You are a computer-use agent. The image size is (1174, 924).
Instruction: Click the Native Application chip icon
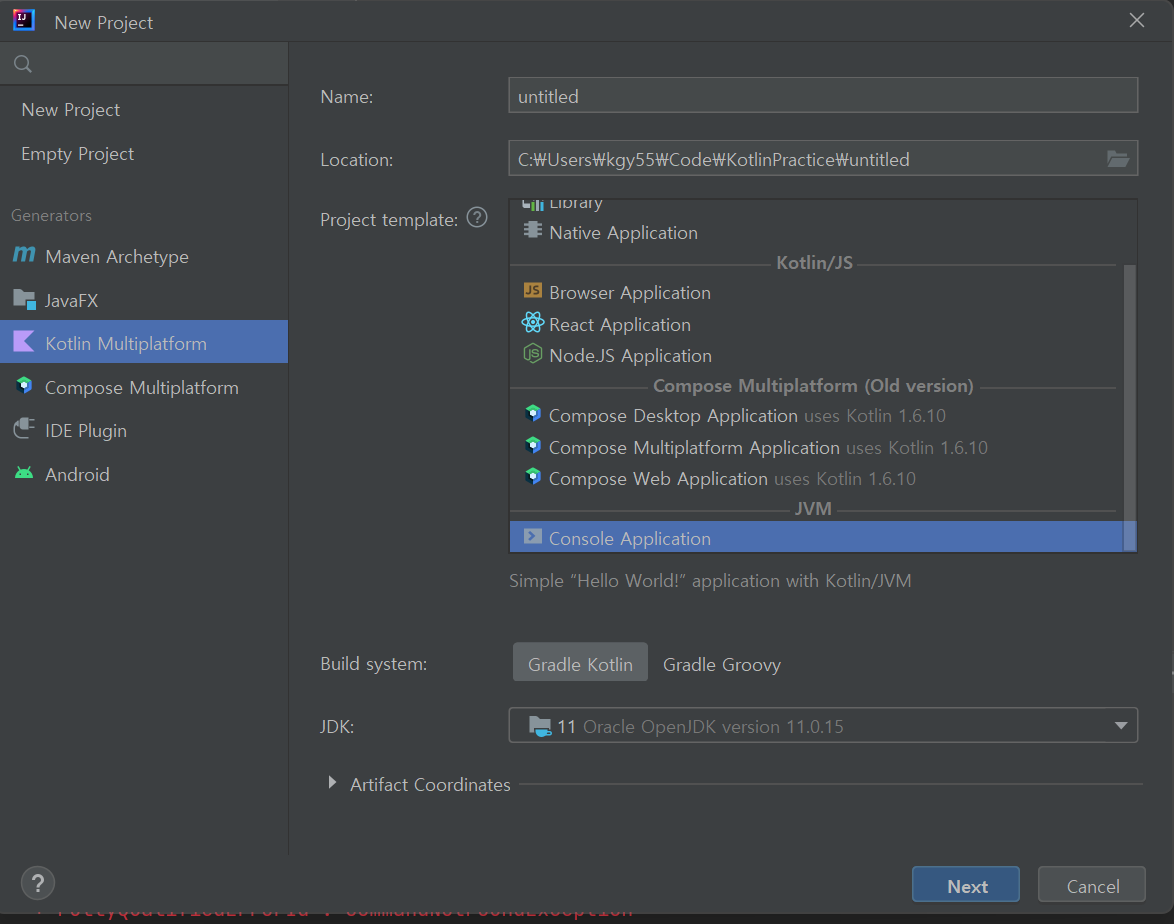[532, 231]
